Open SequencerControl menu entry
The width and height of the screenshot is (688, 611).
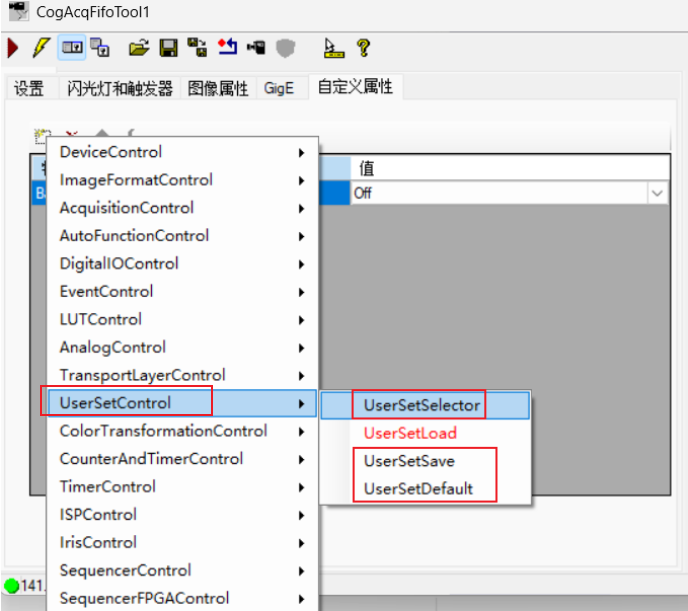[182, 571]
